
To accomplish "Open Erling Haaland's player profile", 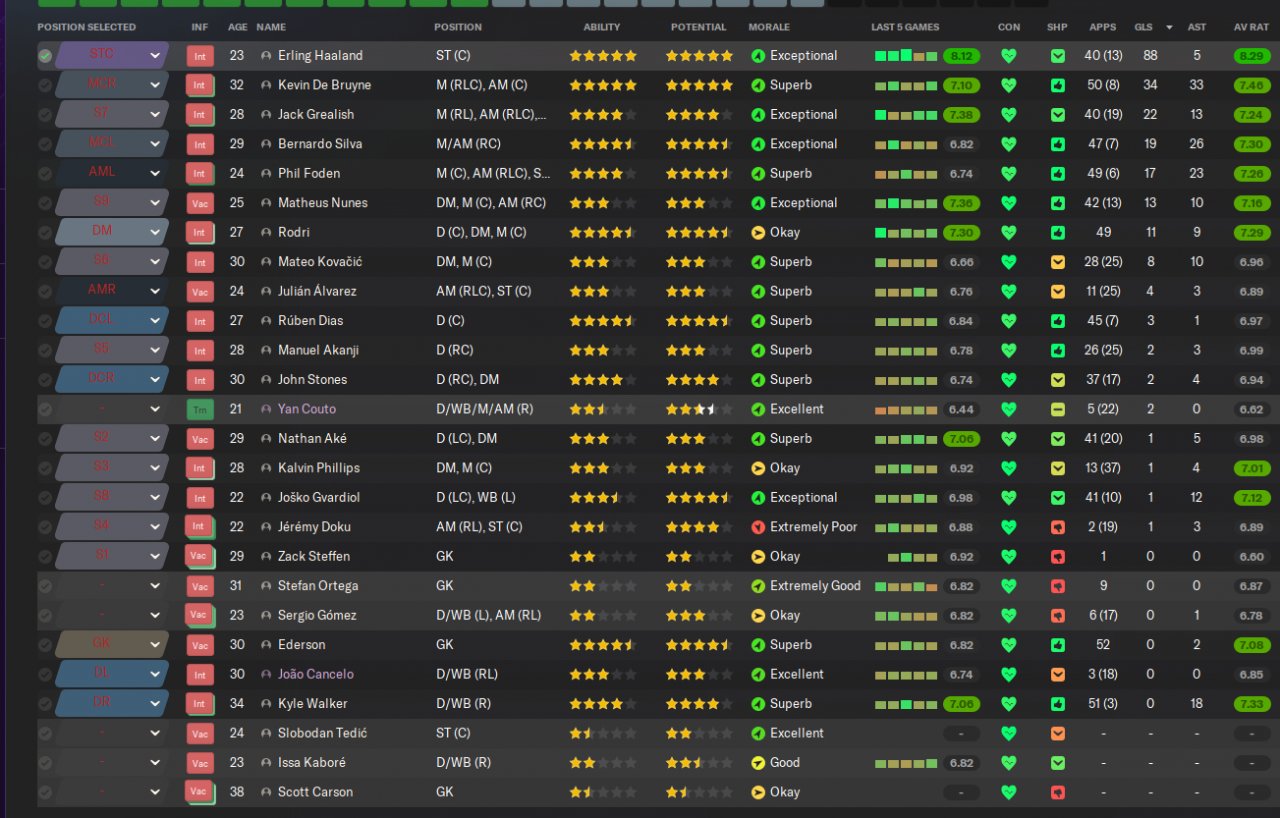I will click(320, 56).
